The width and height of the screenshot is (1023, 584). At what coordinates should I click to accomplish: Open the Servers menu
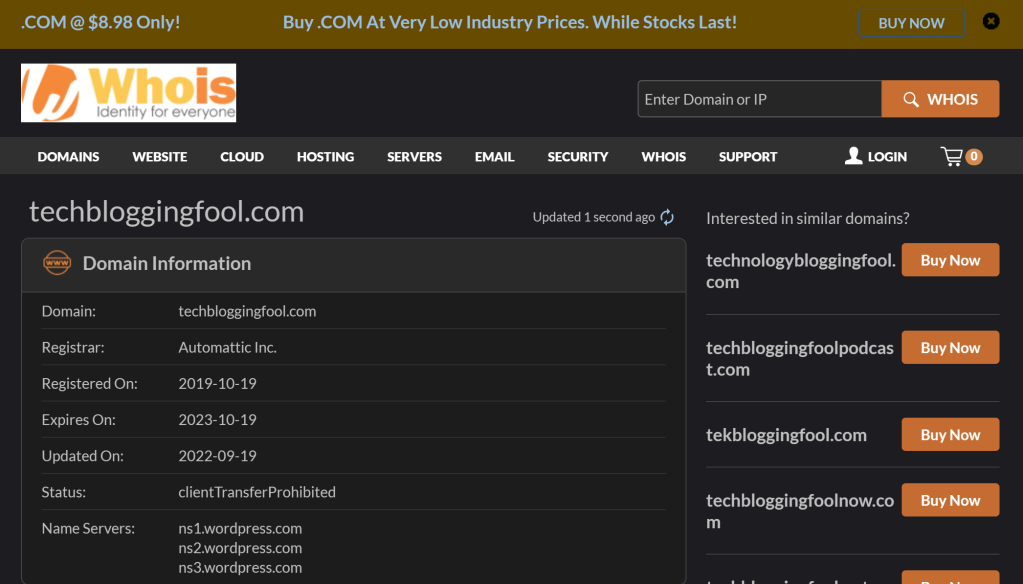[x=414, y=157]
